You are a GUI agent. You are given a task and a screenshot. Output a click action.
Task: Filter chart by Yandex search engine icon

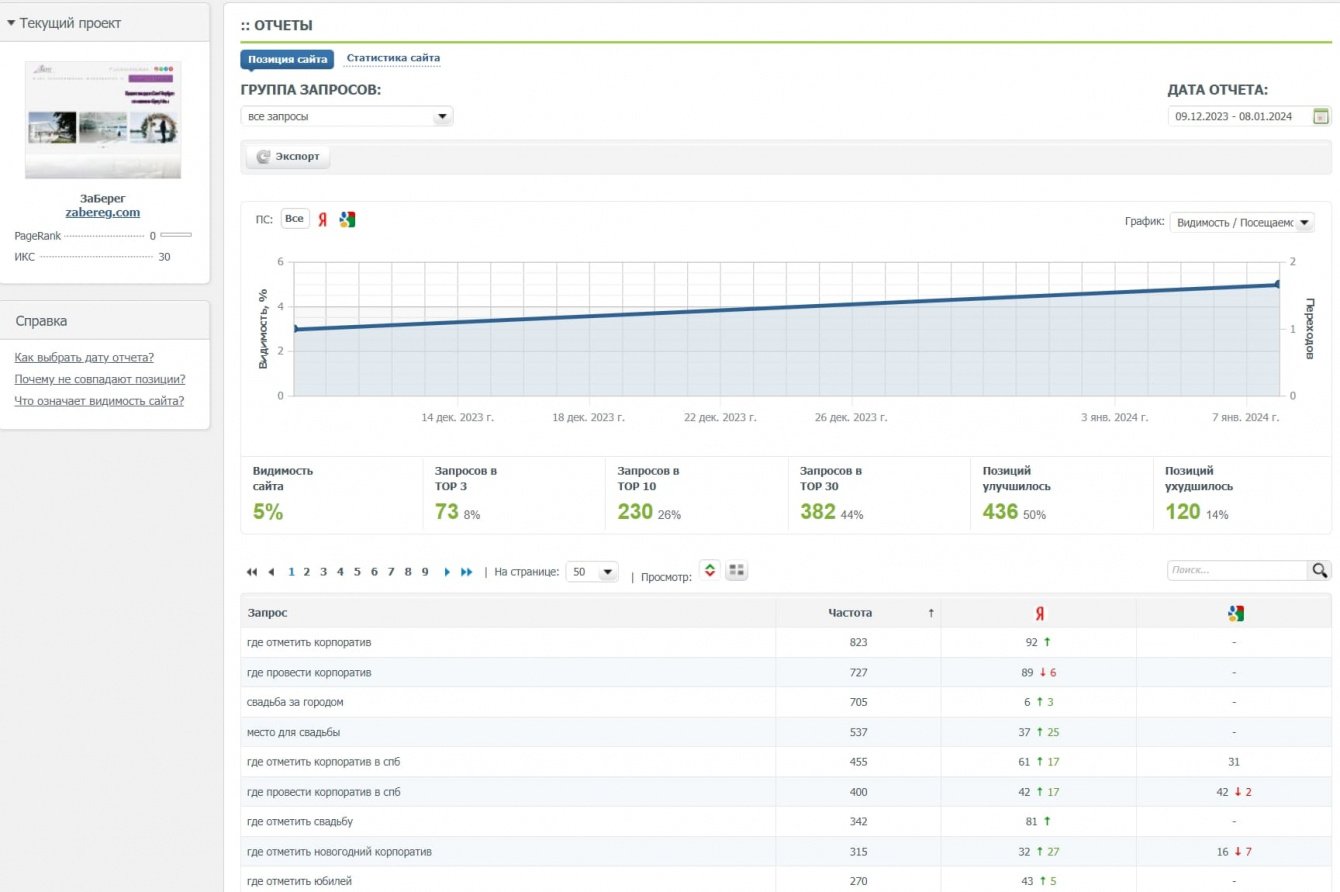point(322,220)
